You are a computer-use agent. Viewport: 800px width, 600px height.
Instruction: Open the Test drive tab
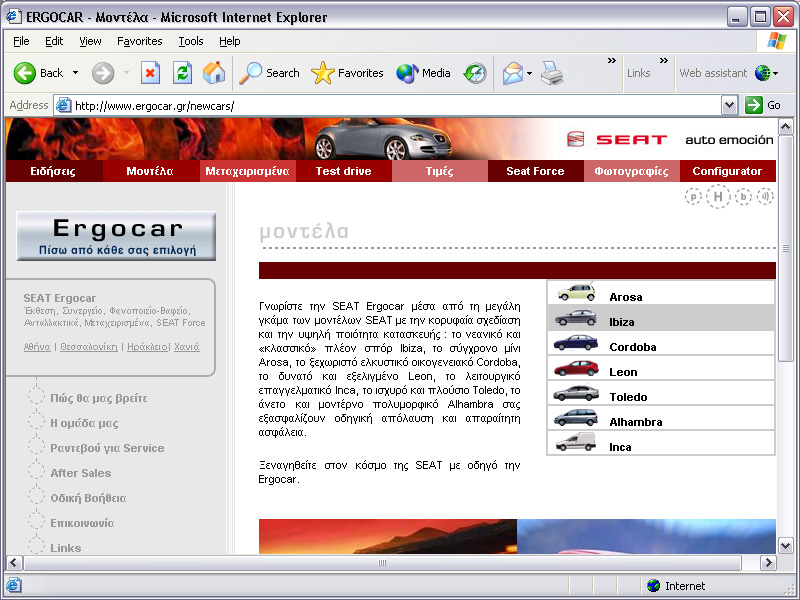click(x=343, y=171)
